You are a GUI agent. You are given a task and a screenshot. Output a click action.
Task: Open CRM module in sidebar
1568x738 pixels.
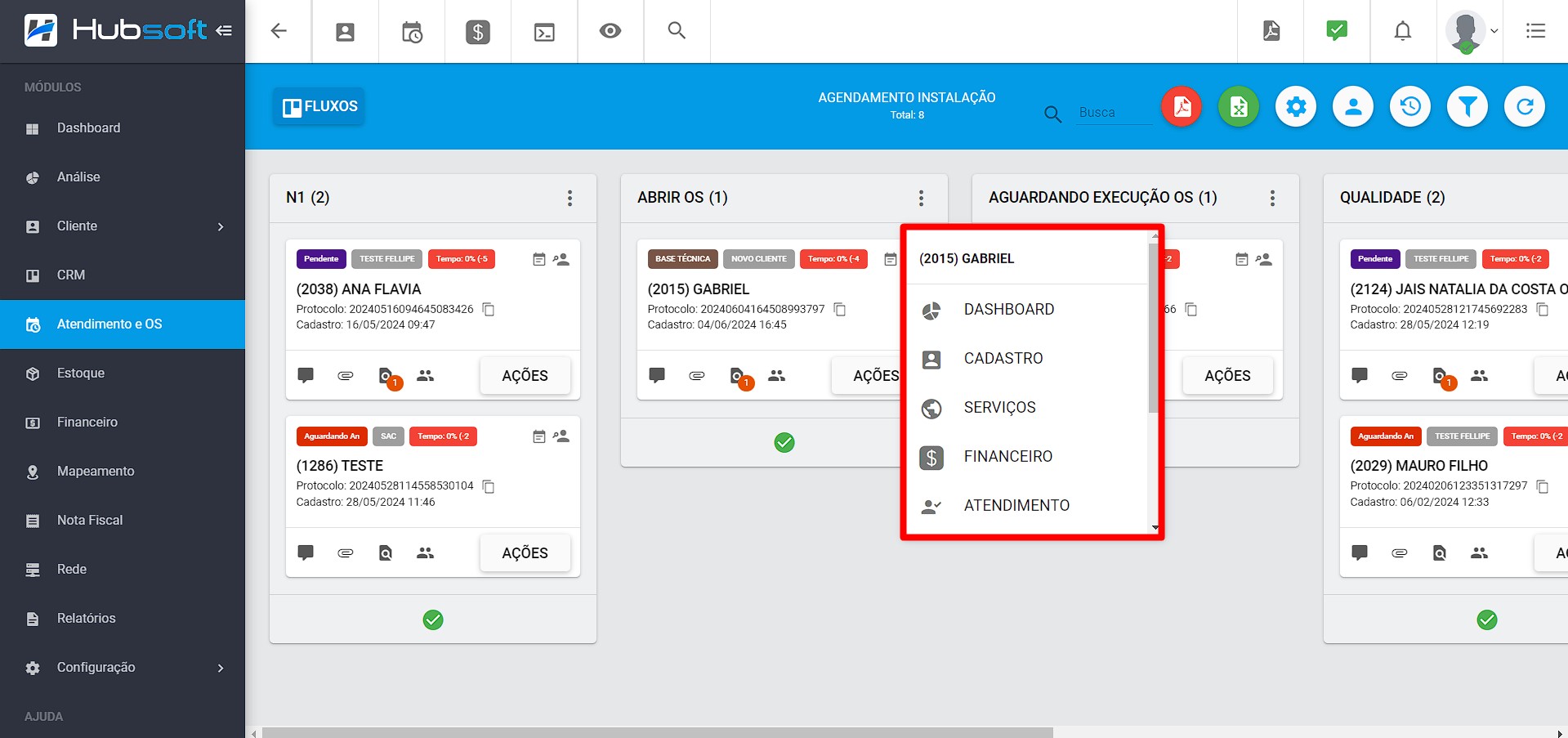tap(123, 275)
